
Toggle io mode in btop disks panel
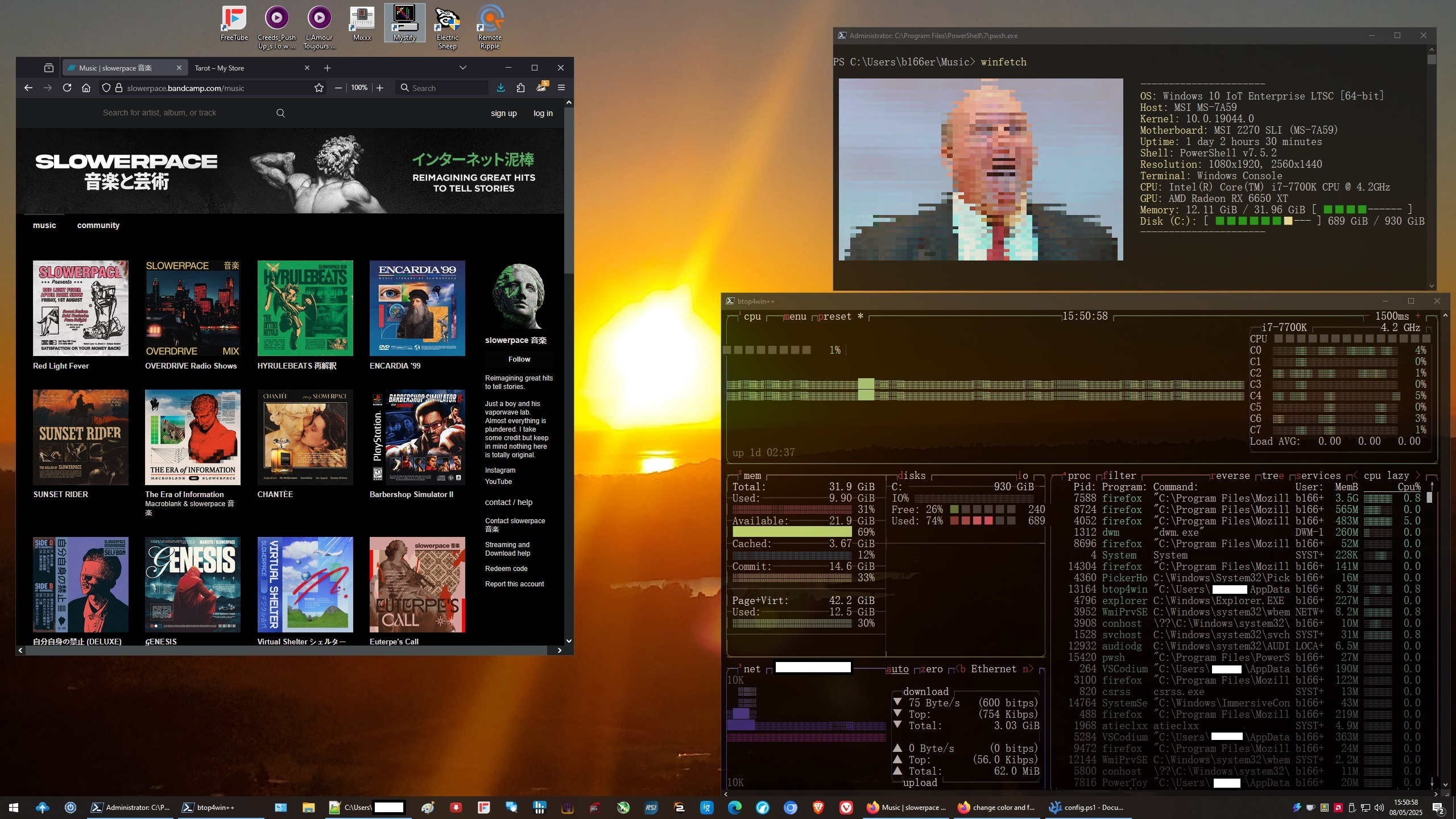point(1022,475)
